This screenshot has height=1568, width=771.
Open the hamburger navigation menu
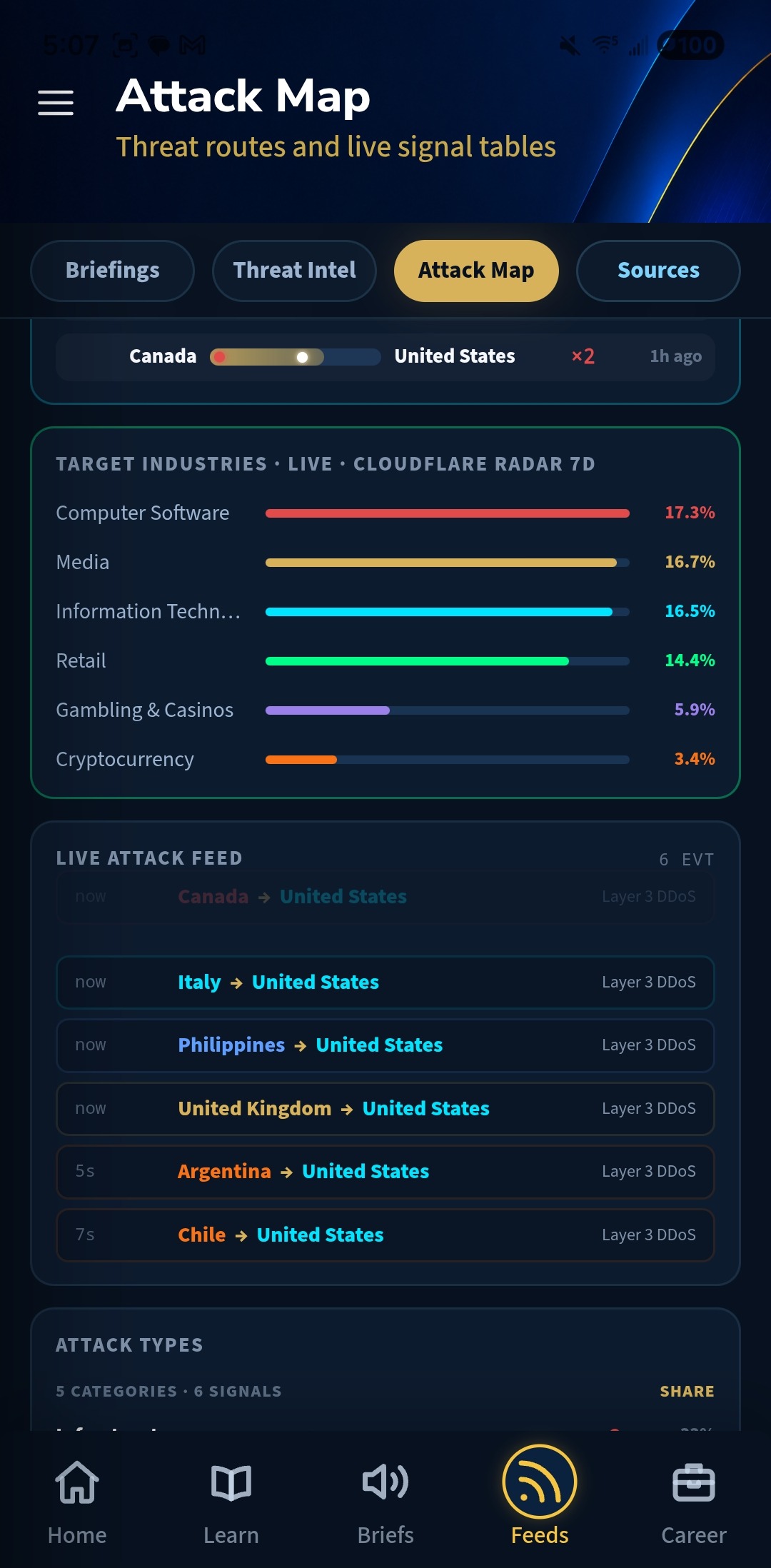(x=56, y=103)
